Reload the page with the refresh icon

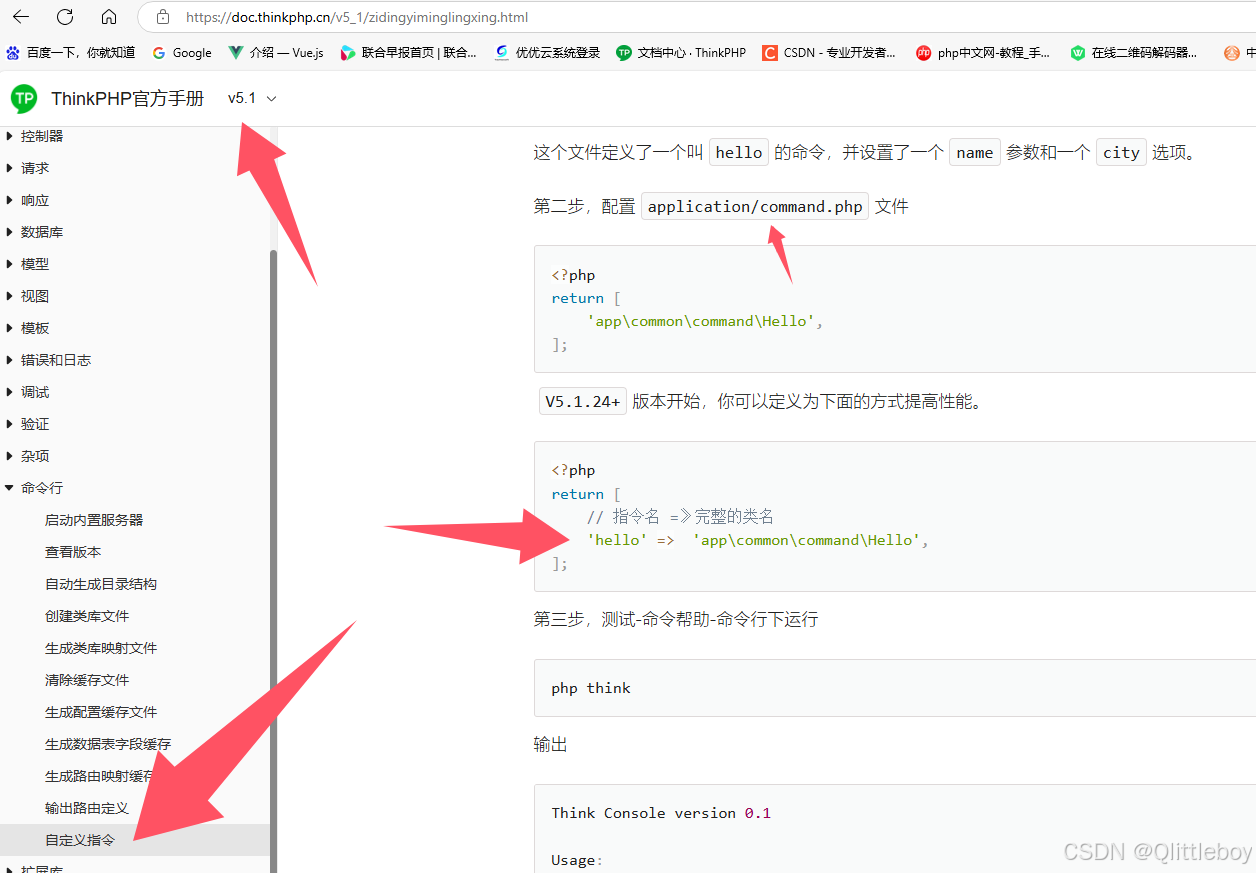point(65,17)
